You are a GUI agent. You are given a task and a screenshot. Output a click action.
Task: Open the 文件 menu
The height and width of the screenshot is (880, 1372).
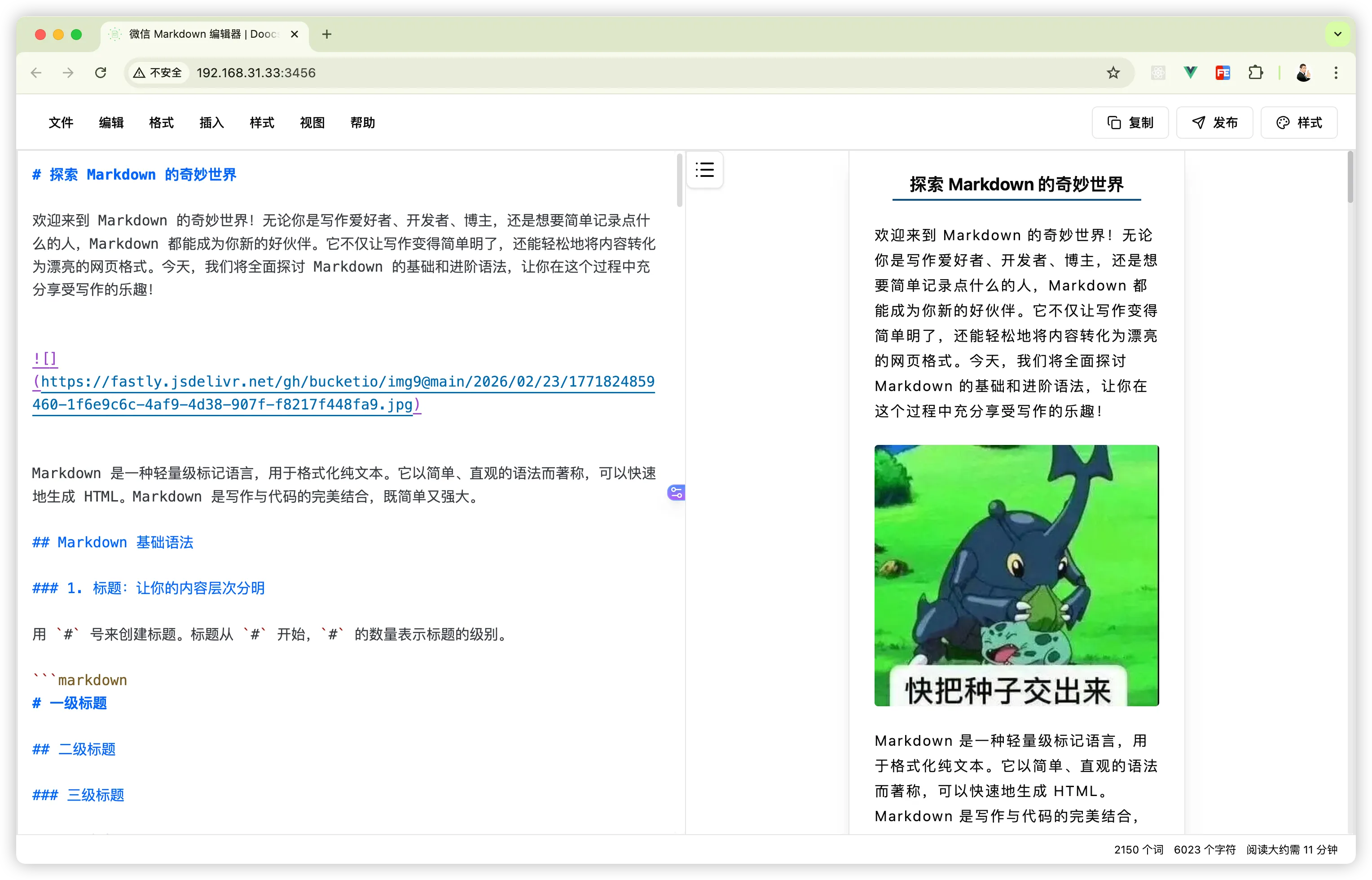tap(61, 123)
